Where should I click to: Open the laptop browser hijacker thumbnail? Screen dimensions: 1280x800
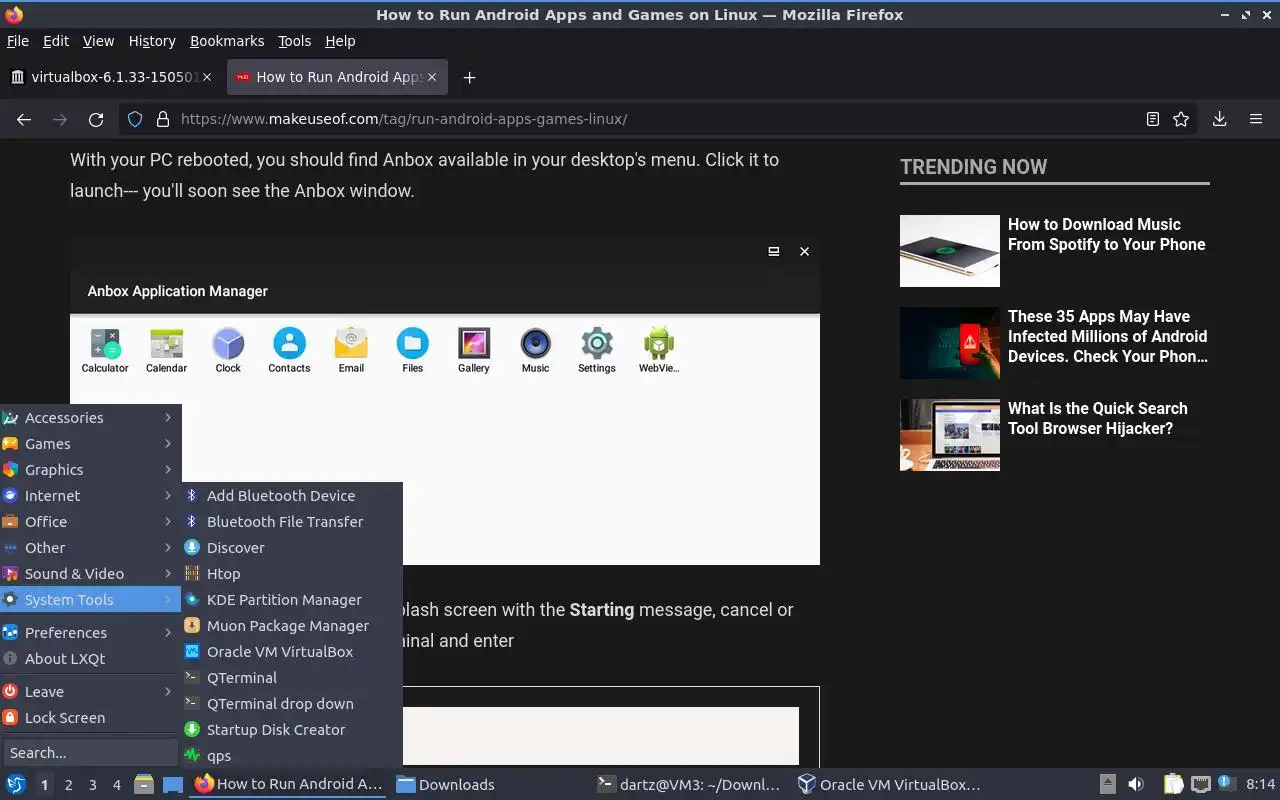coord(950,435)
